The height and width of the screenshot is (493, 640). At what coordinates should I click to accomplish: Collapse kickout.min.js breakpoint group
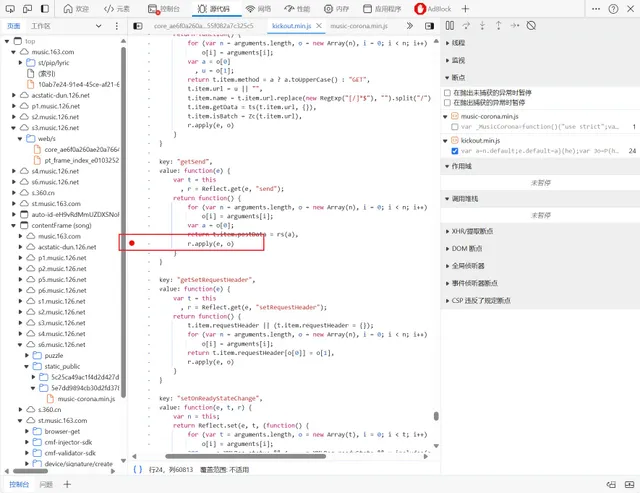(x=445, y=141)
